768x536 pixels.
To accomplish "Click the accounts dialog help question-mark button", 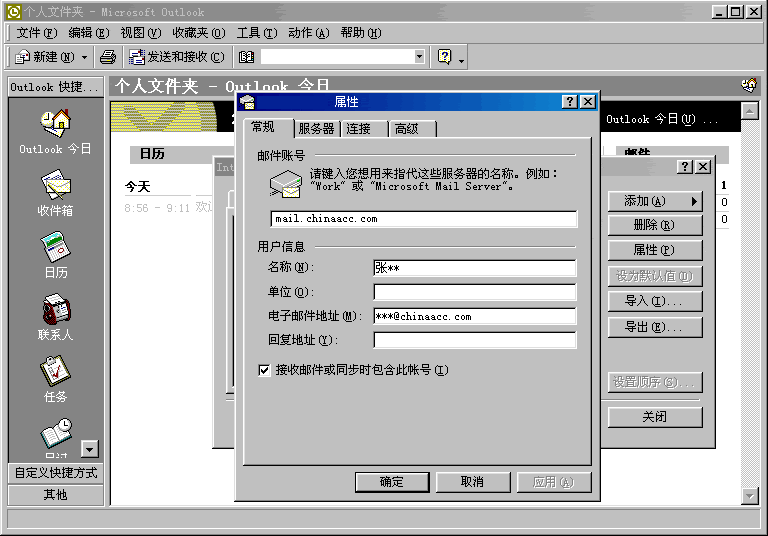I will tap(685, 167).
